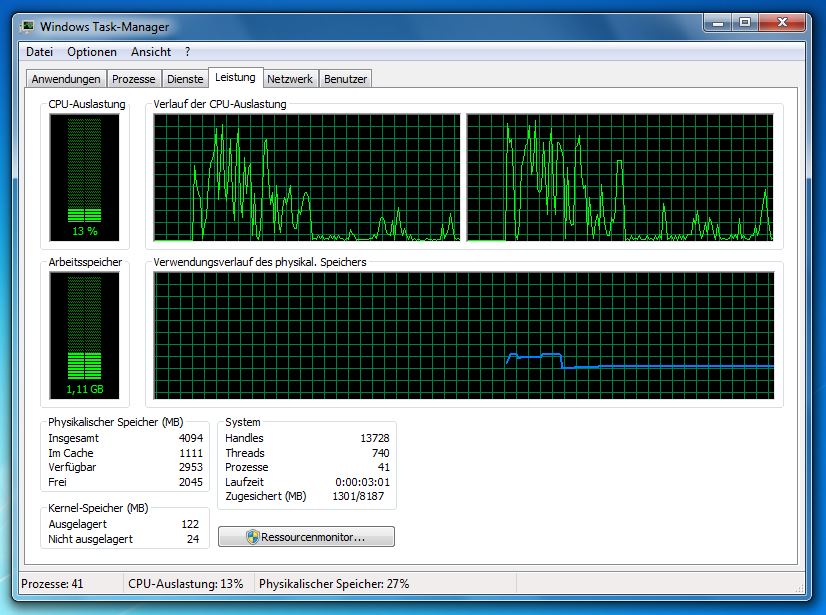The height and width of the screenshot is (615, 826).
Task: Click status bar text Prozesse: 41
Action: click(x=52, y=584)
